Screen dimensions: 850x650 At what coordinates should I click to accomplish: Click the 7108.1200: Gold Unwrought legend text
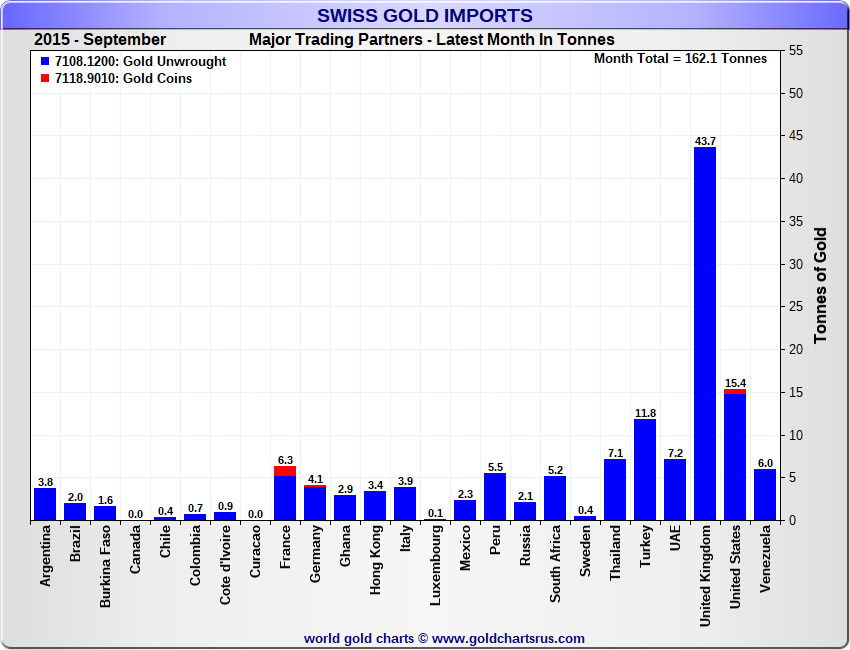[x=140, y=62]
